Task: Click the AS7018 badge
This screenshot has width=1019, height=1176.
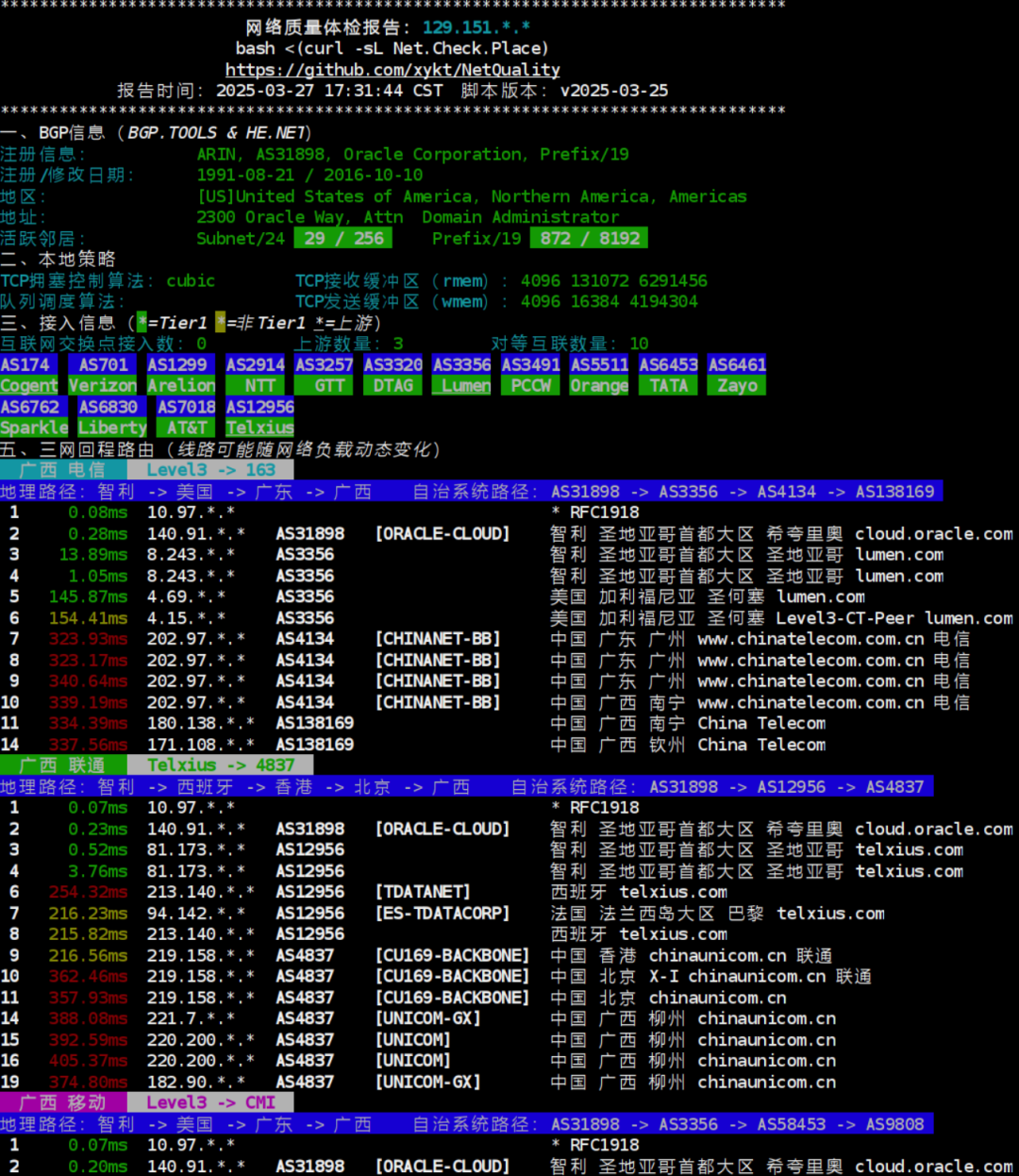Action: point(187,407)
